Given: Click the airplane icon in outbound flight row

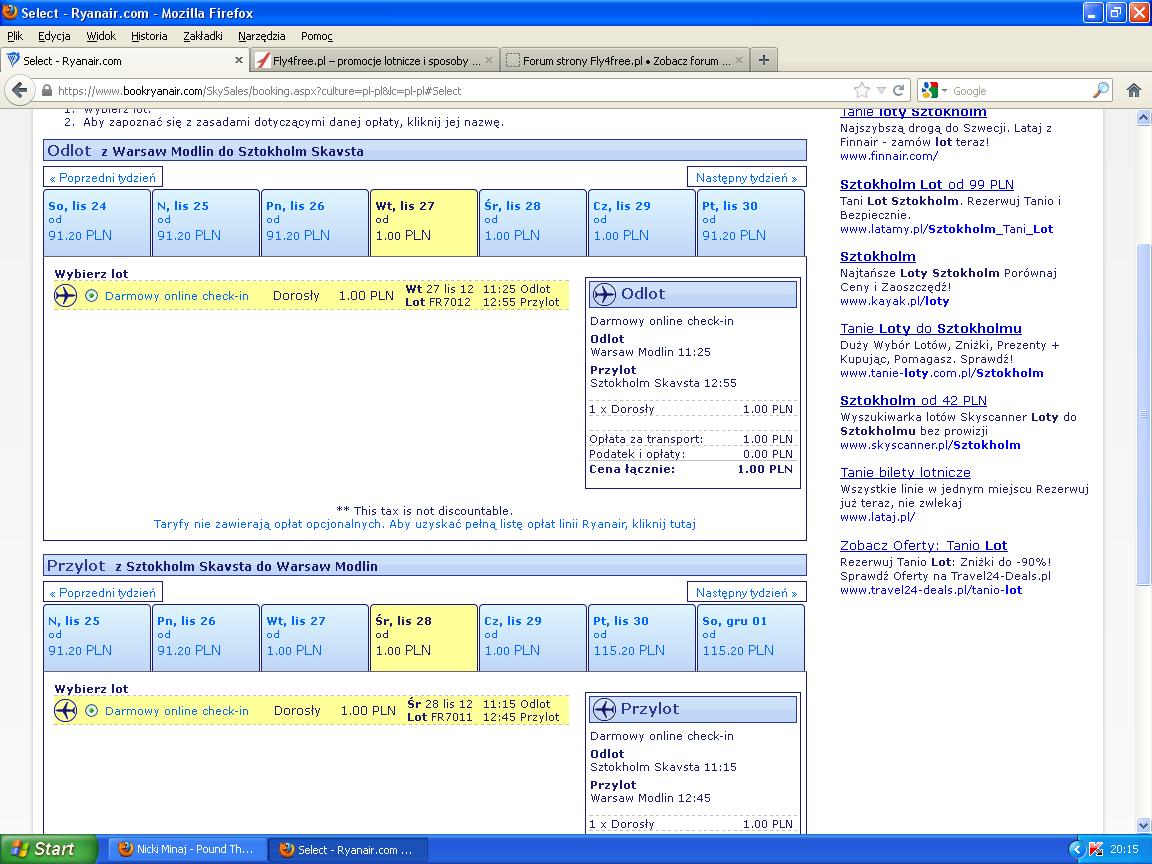Looking at the screenshot, I should click(x=65, y=295).
